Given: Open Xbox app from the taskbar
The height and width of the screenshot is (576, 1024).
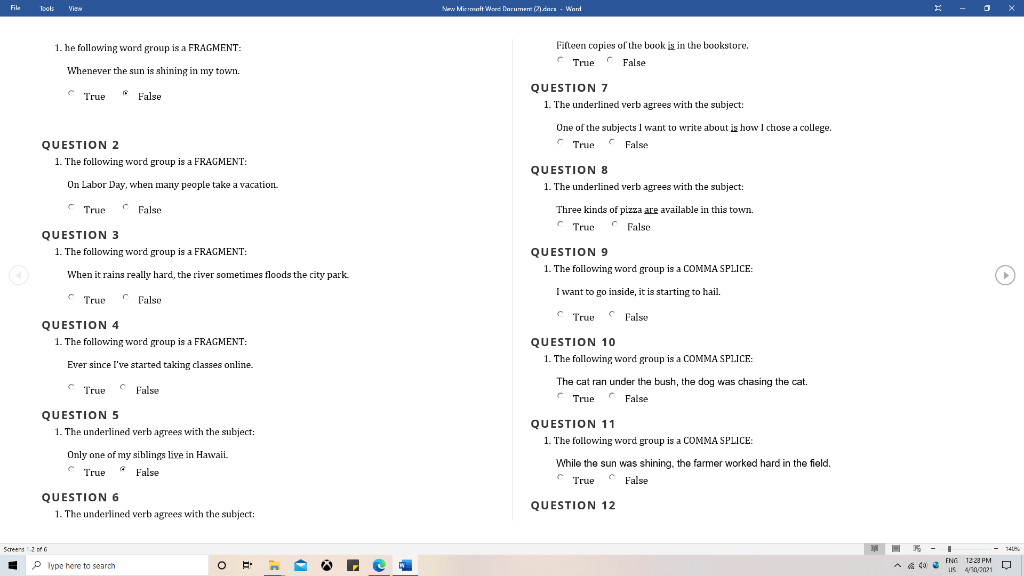Looking at the screenshot, I should [326, 565].
